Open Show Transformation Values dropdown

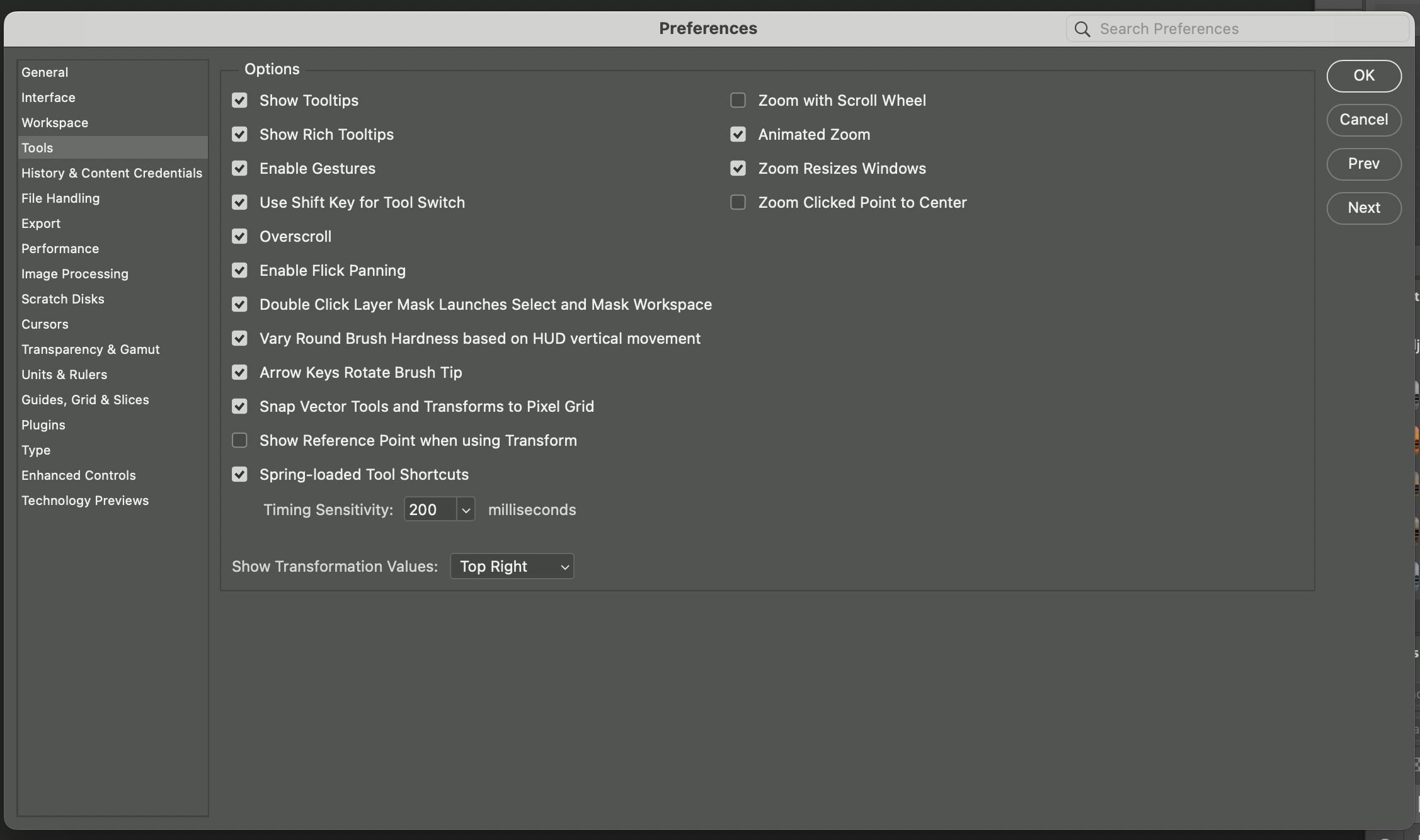(x=512, y=566)
